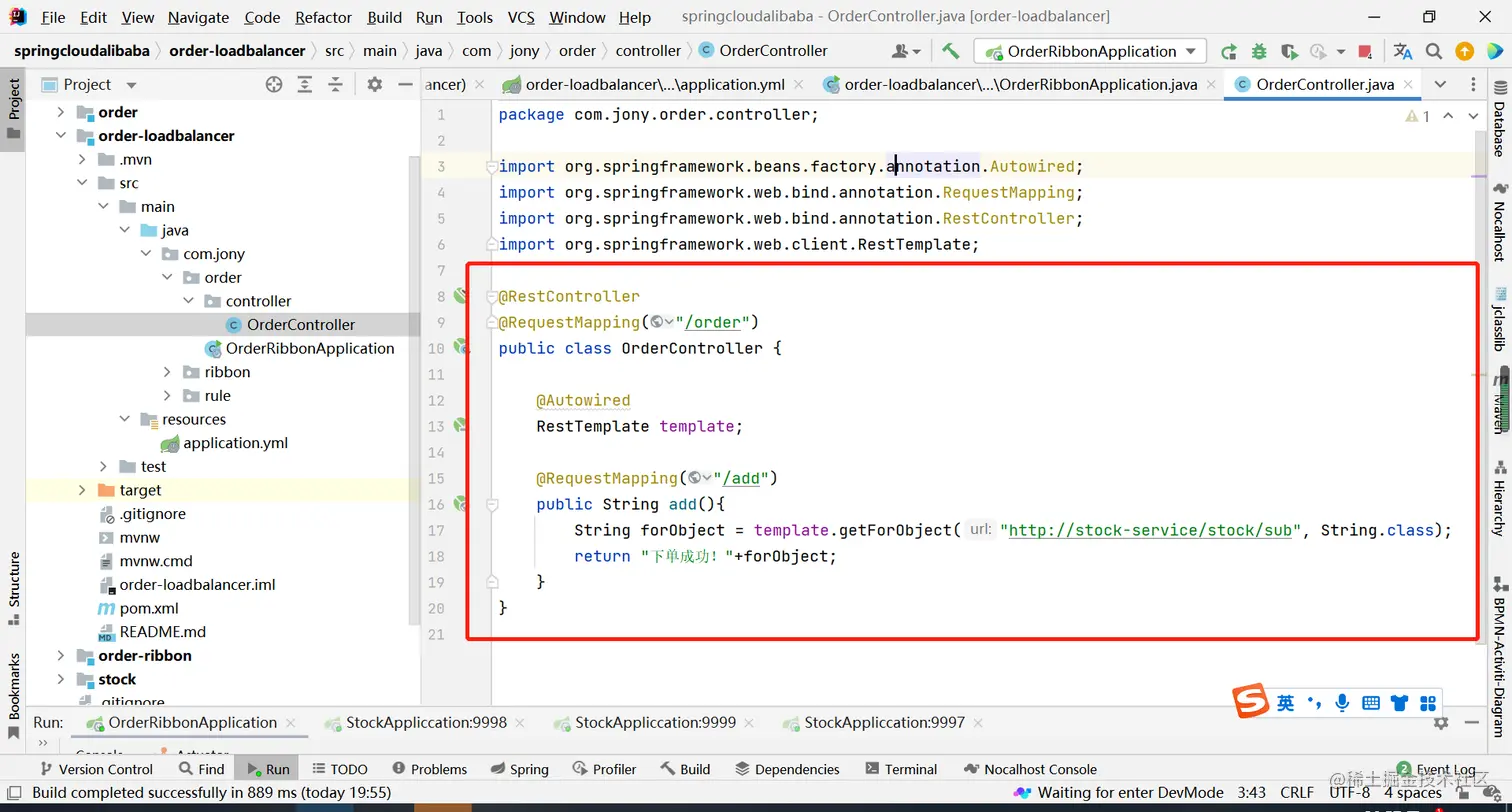Click the yellow warning indicator in the editor
This screenshot has height=812, width=1512.
pos(1417,116)
